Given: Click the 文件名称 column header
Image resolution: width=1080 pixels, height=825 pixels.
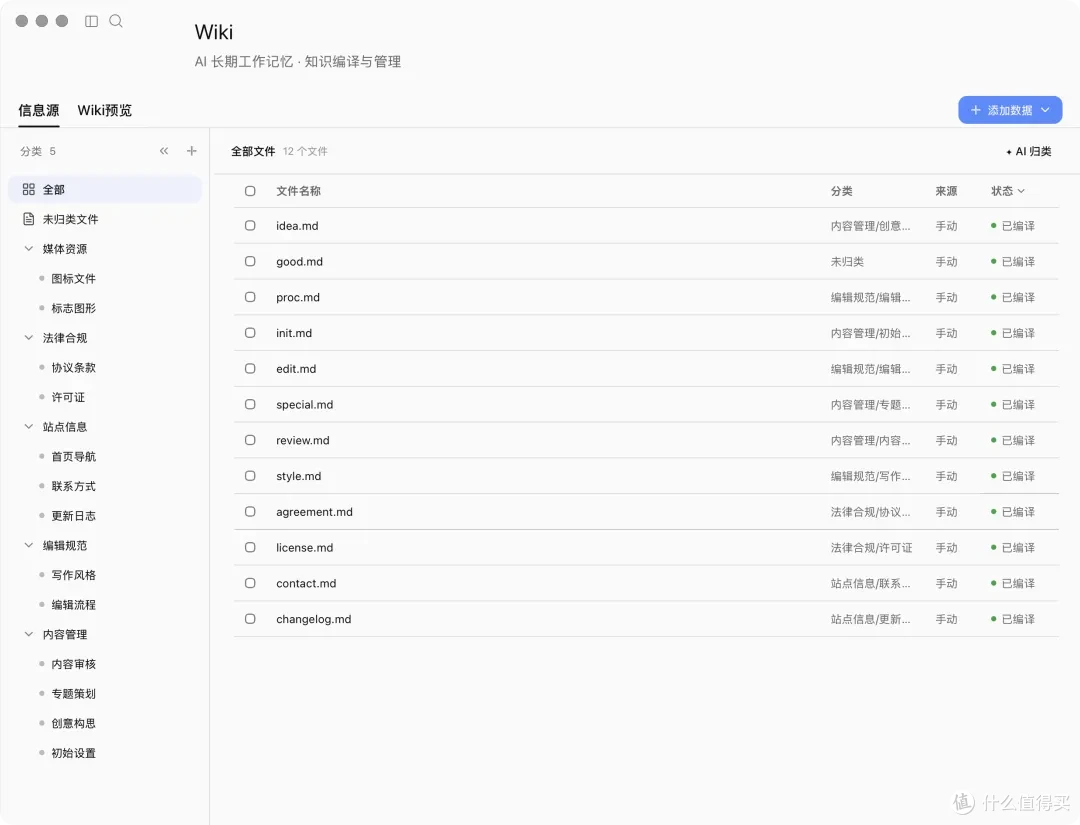Looking at the screenshot, I should click(298, 191).
